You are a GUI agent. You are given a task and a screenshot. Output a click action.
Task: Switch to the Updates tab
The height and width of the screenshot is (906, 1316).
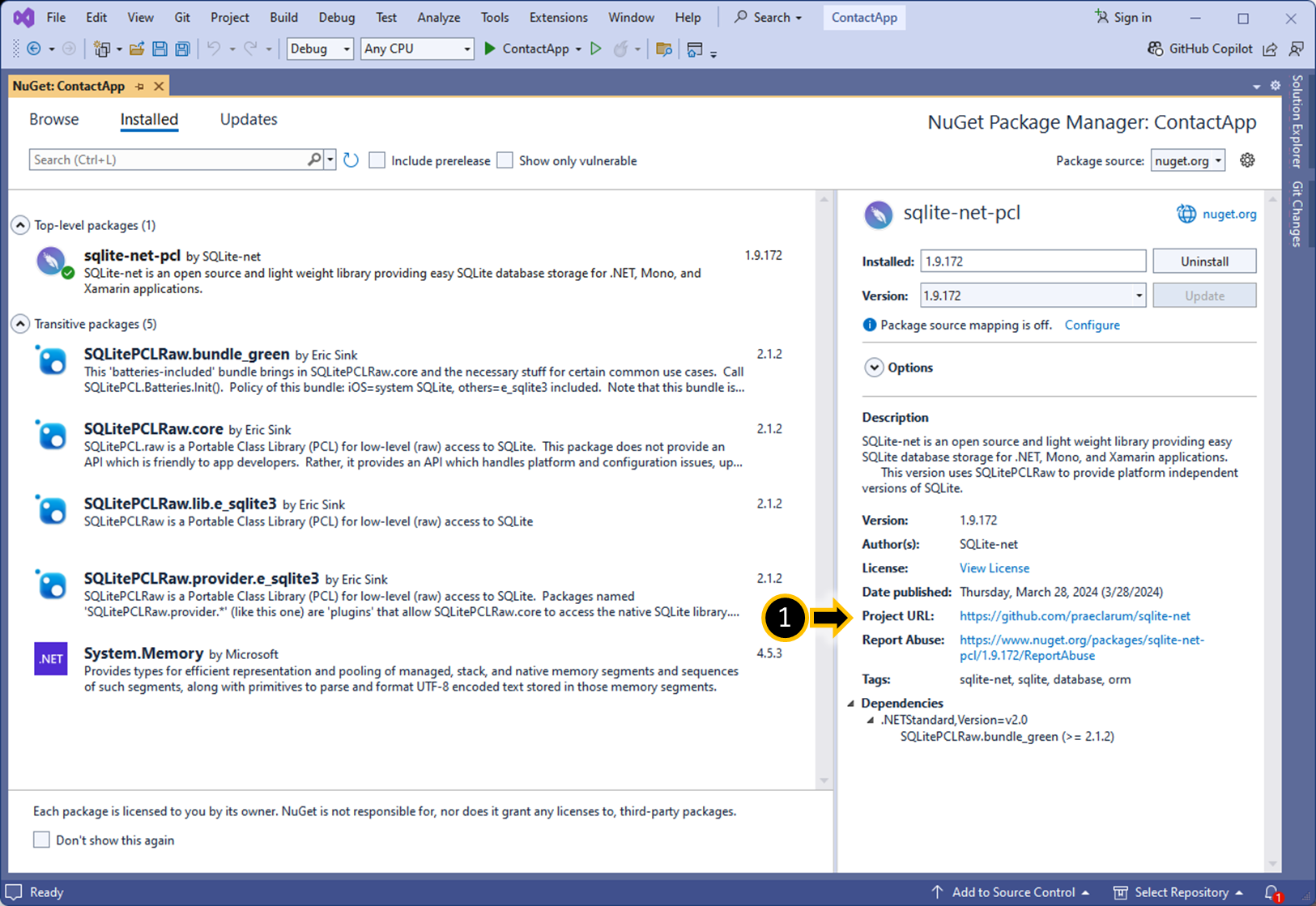click(x=249, y=119)
